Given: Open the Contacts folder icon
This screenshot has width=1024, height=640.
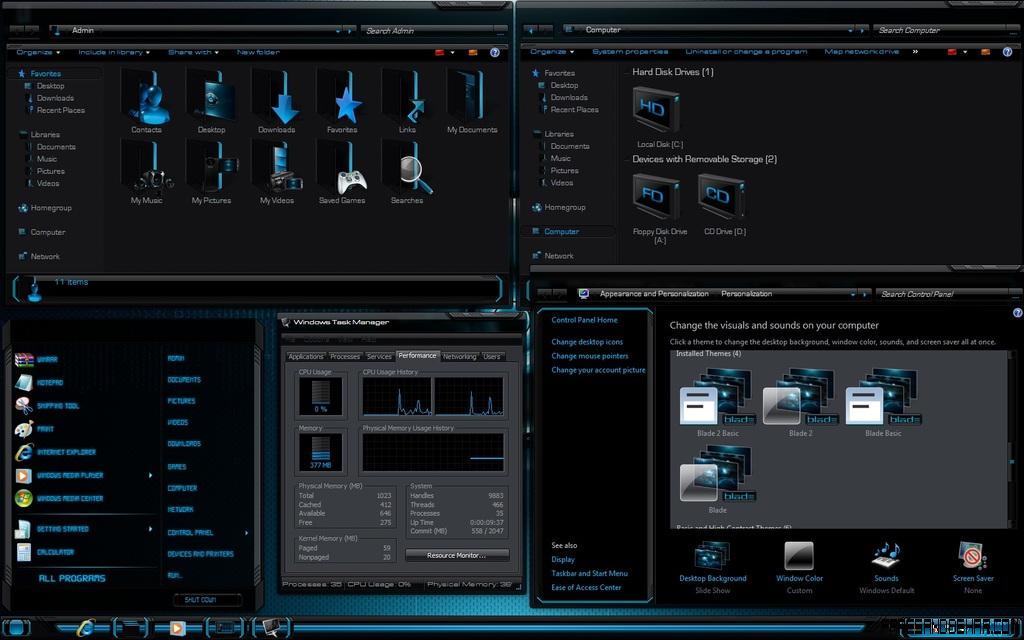Looking at the screenshot, I should tap(146, 101).
